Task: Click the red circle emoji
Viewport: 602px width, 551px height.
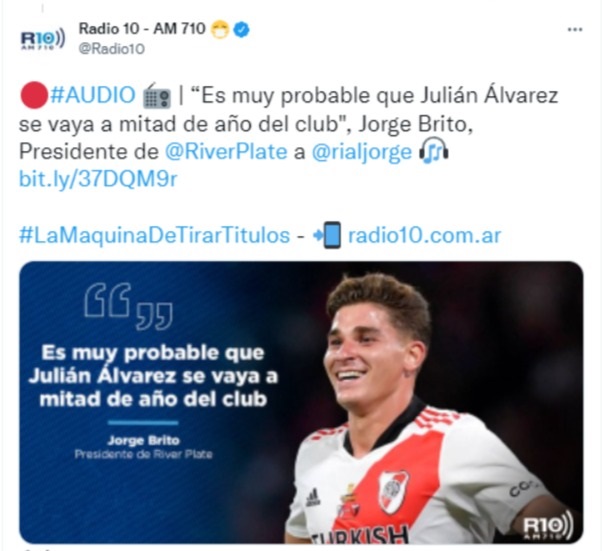Action: [34, 95]
